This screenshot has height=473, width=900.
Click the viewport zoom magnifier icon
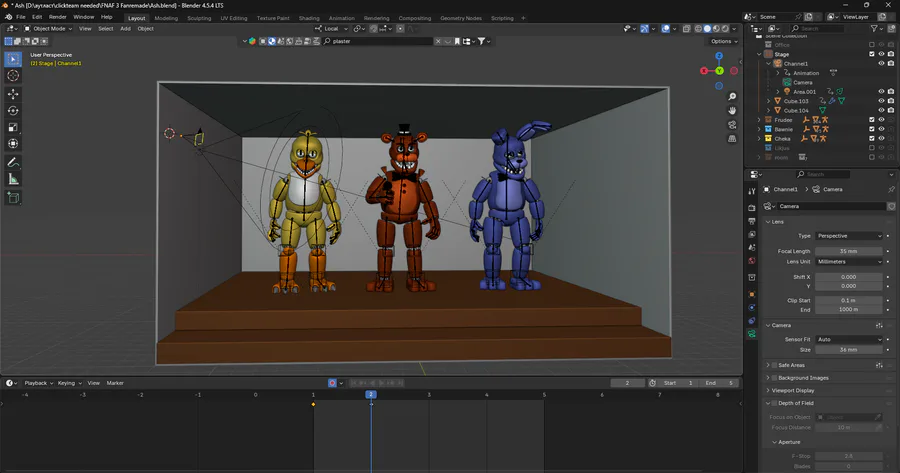732,96
